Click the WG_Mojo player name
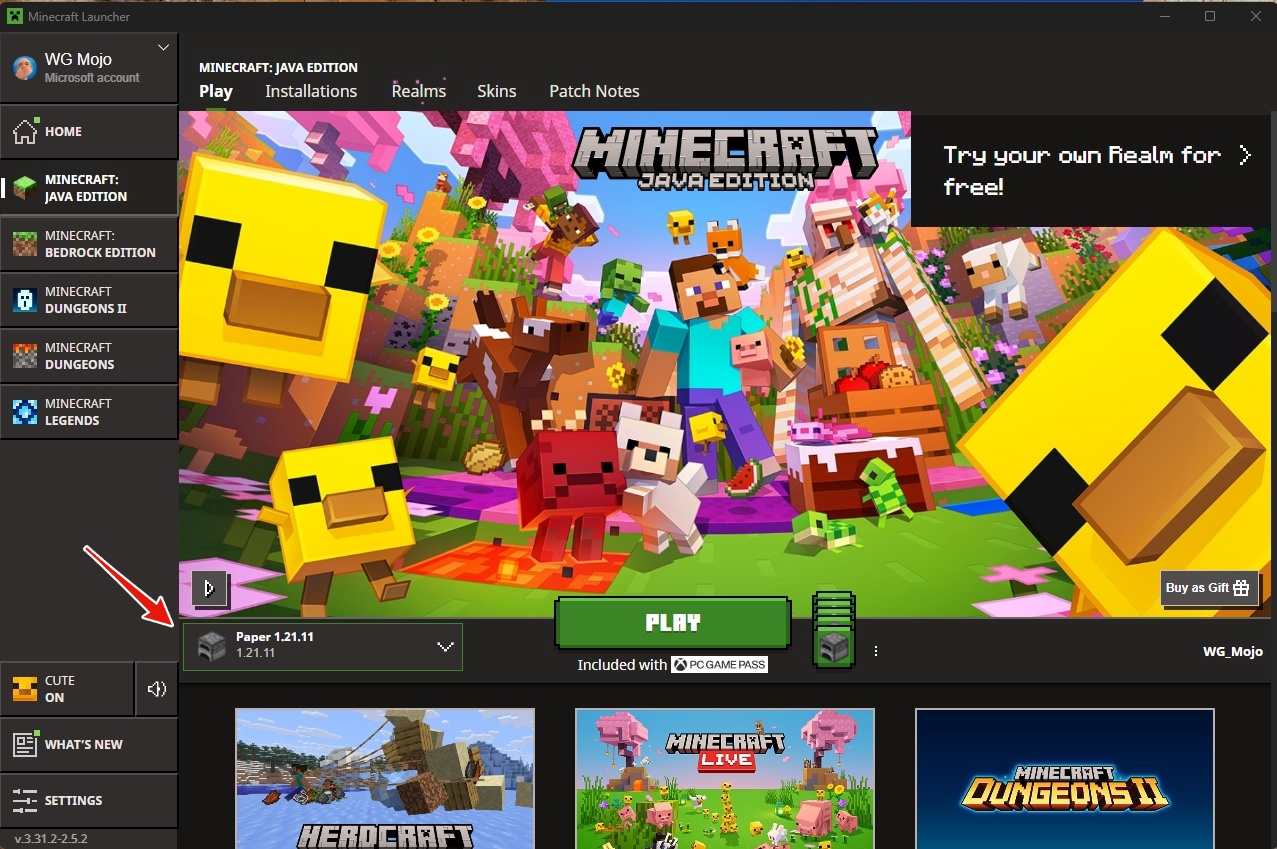 click(1232, 652)
